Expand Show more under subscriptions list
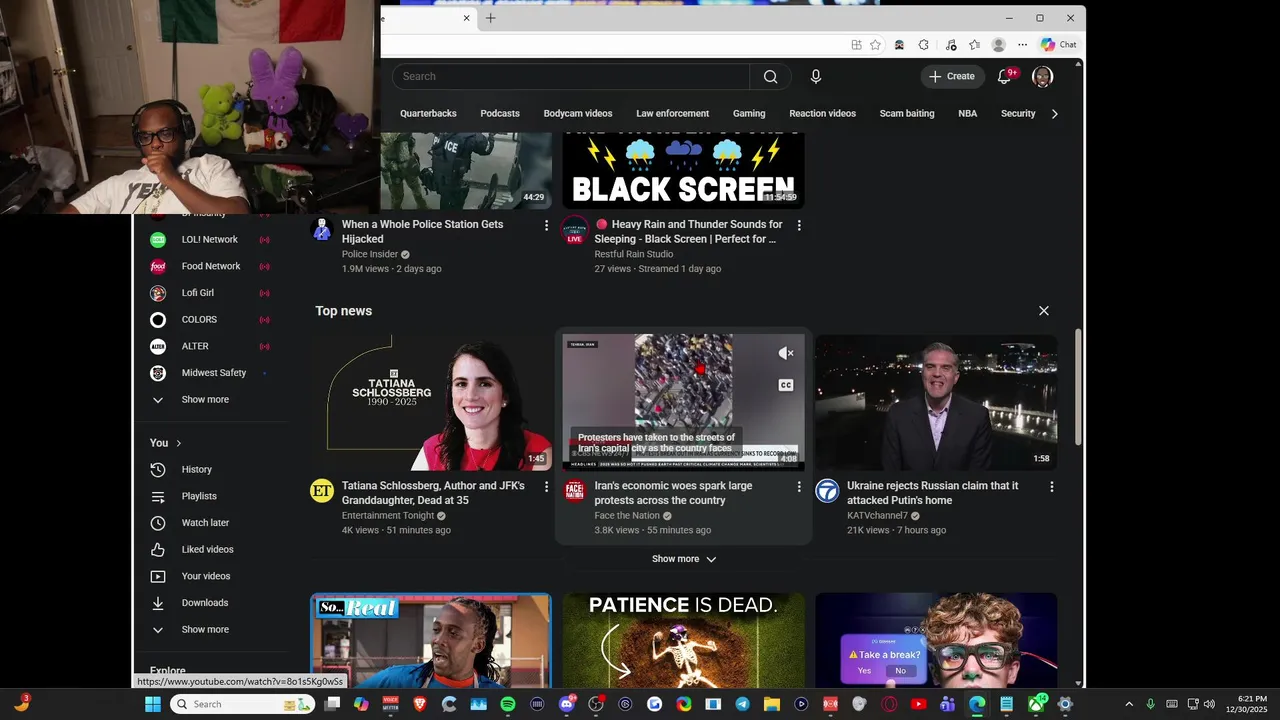 [x=204, y=400]
